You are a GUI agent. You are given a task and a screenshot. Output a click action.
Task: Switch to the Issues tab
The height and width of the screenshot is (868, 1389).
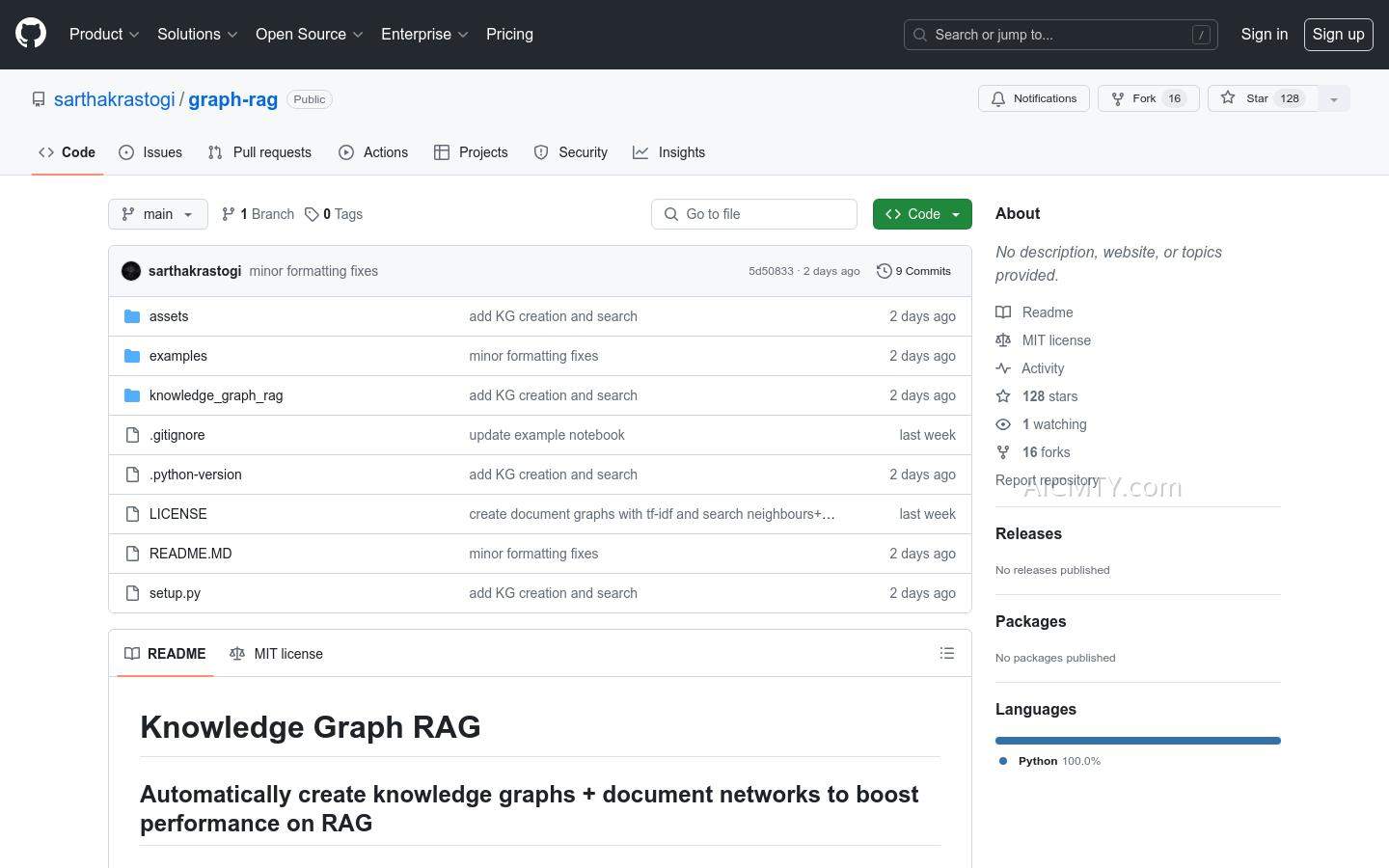[150, 152]
